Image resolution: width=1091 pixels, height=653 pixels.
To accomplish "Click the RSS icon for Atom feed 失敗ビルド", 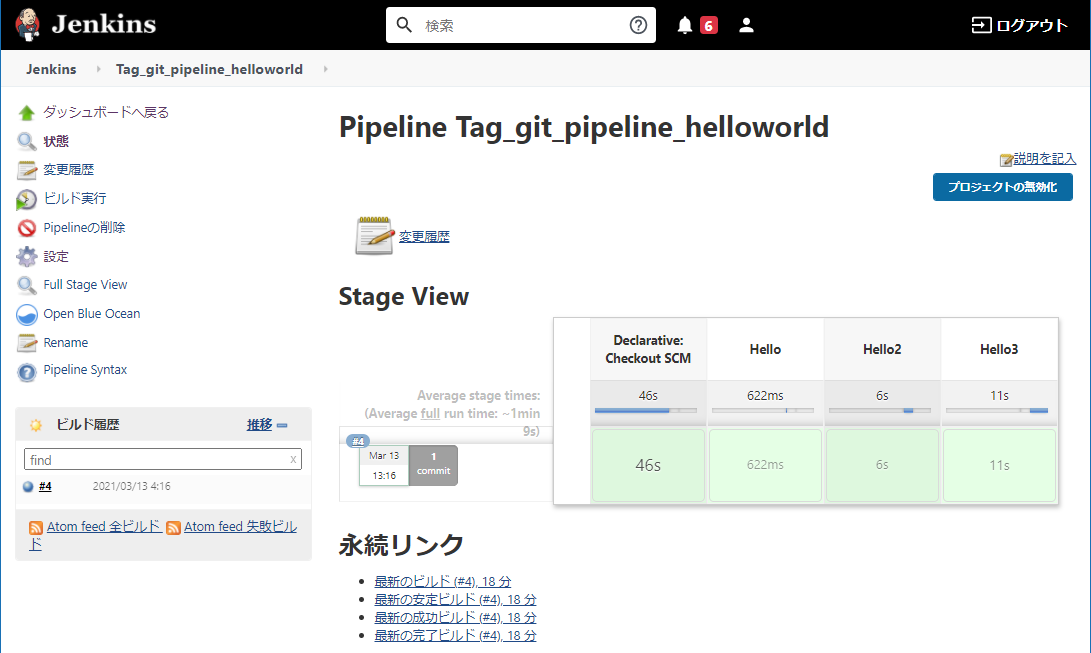I will 173,528.
